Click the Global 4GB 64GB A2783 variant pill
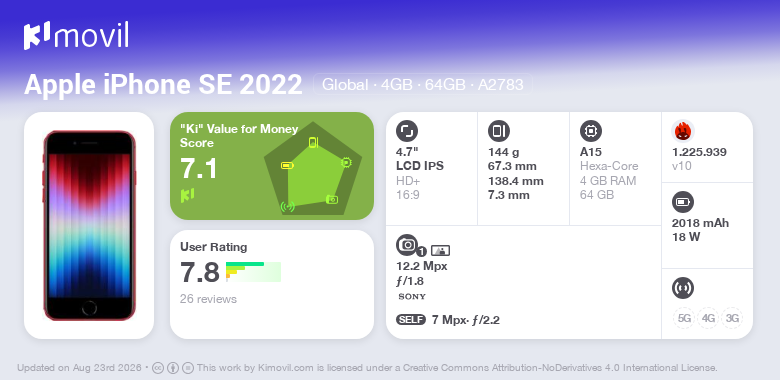The height and width of the screenshot is (380, 780). [423, 85]
